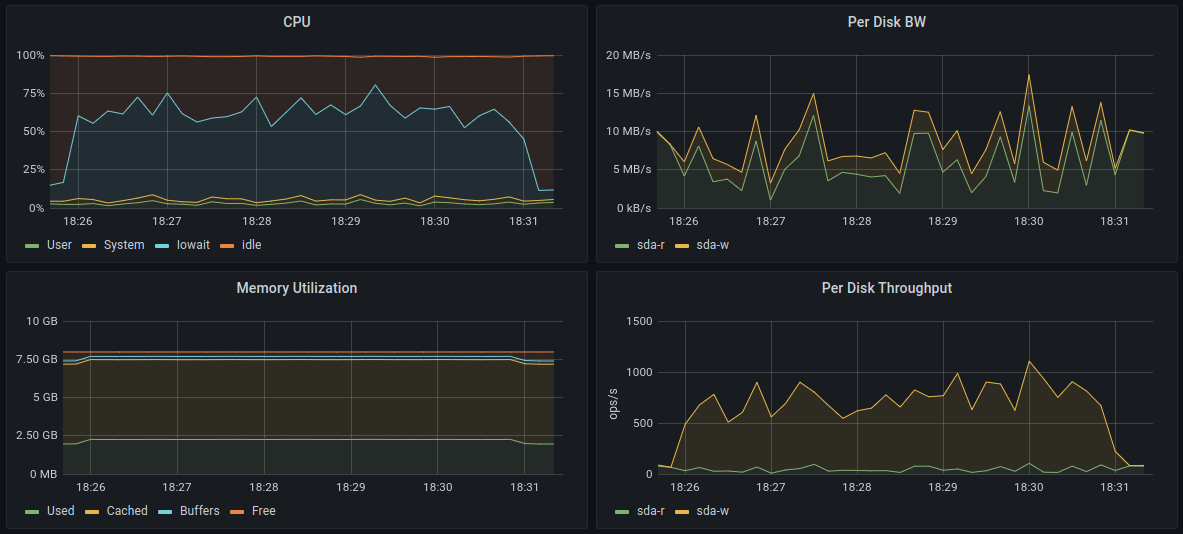Viewport: 1183px width, 534px height.
Task: Open the Per Disk BW panel title menu
Action: [886, 22]
